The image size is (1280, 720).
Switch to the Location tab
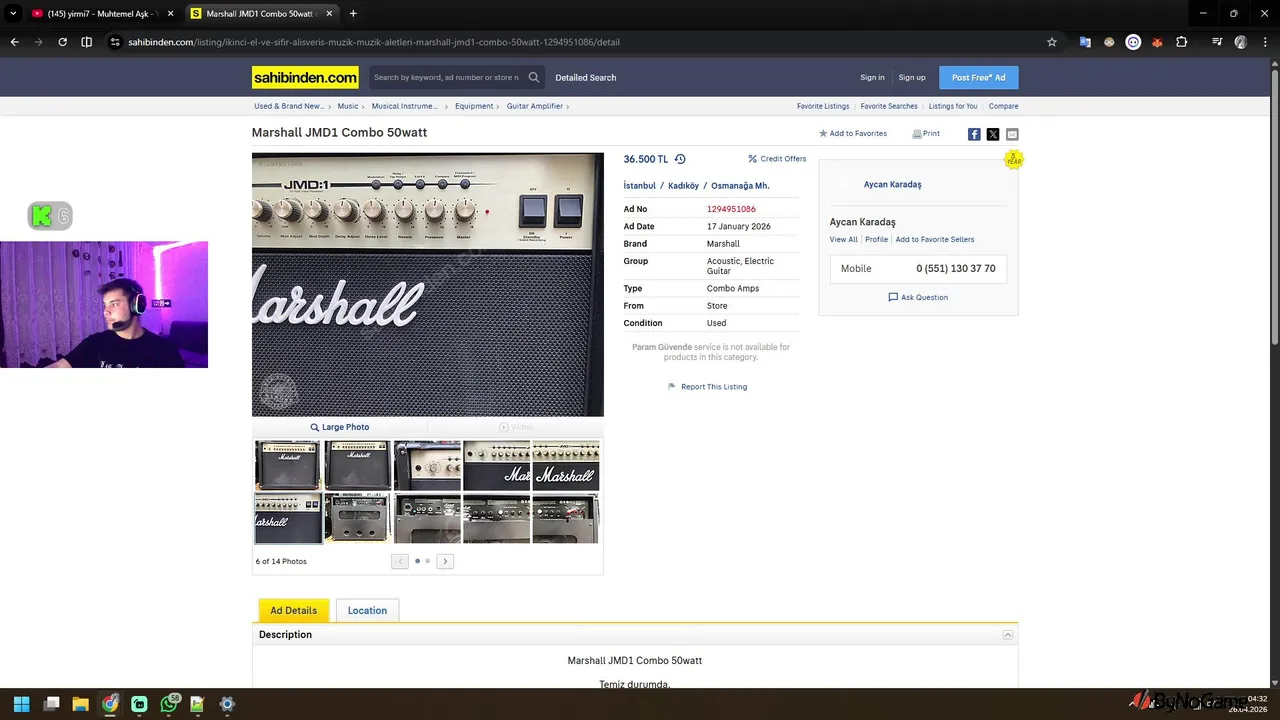click(367, 610)
